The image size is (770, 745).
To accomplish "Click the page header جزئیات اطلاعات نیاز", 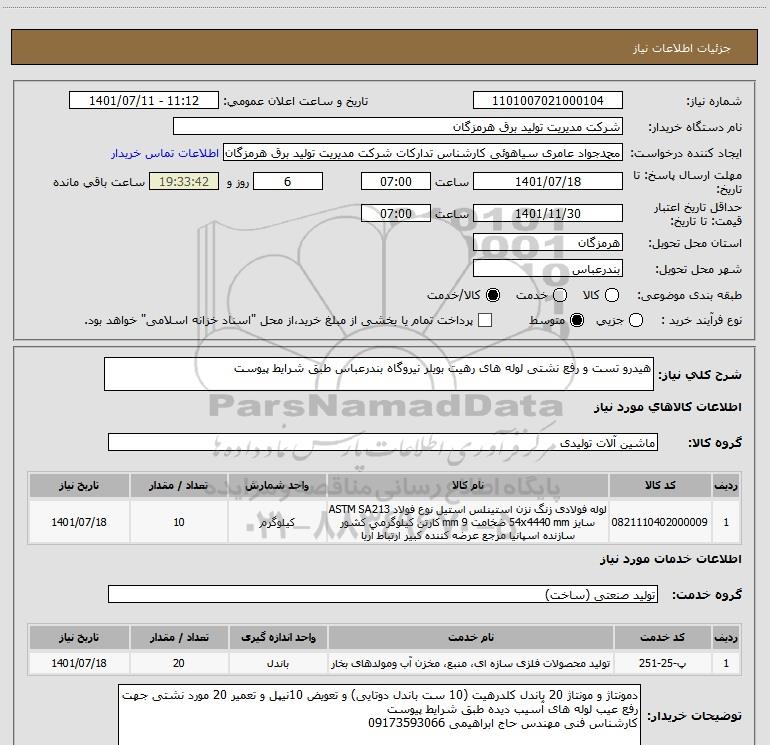I will click(682, 48).
